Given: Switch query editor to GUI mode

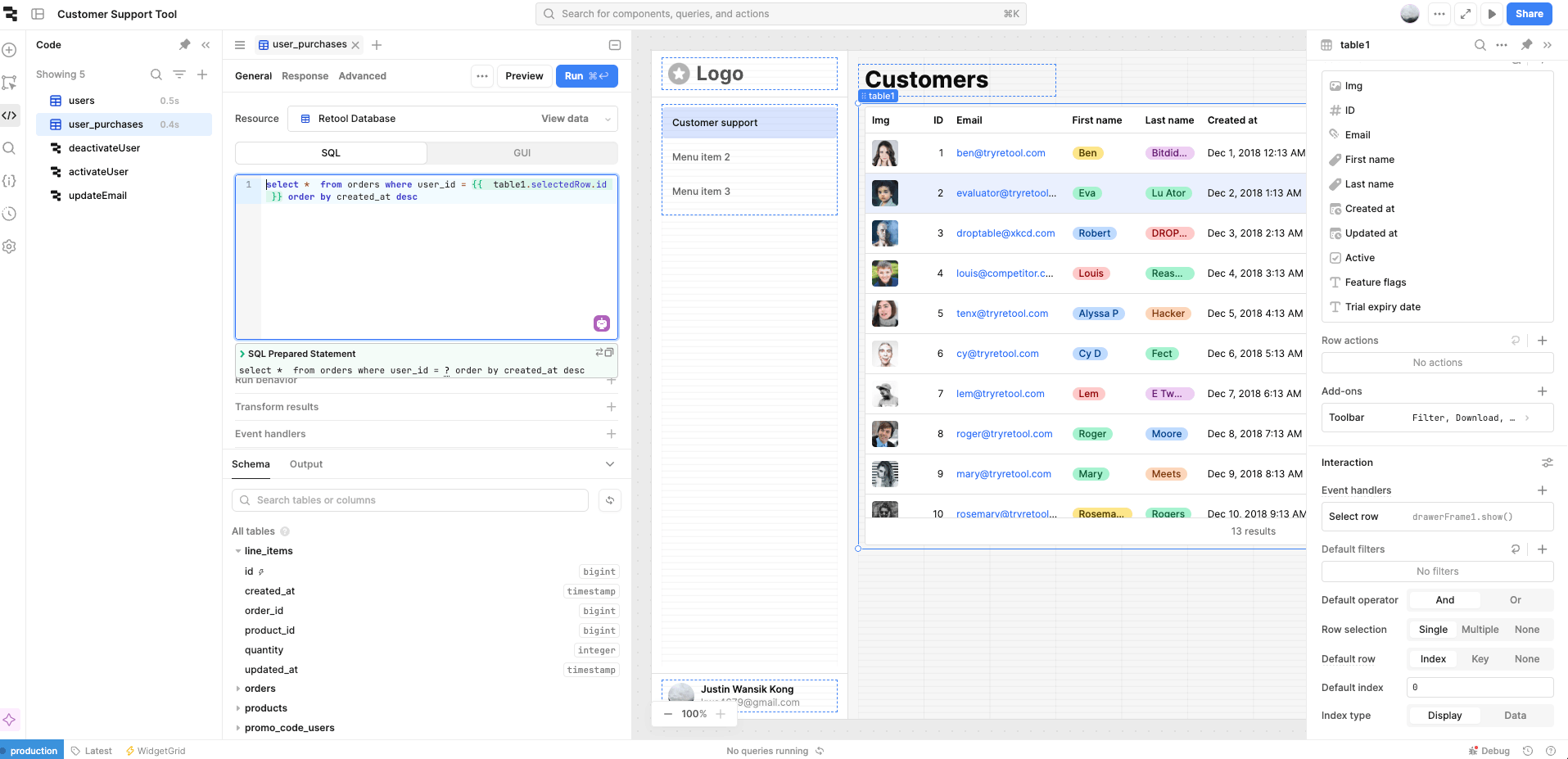Looking at the screenshot, I should [x=522, y=153].
